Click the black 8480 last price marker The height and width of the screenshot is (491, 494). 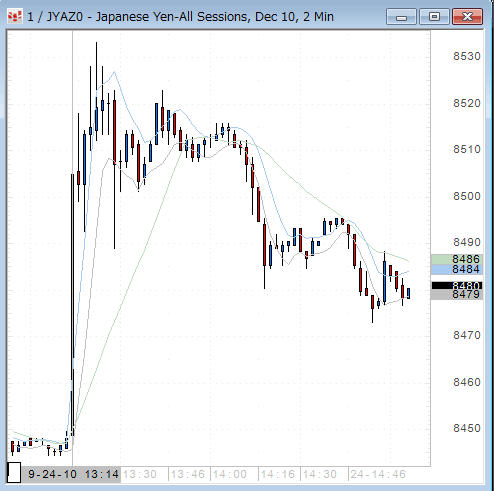(457, 286)
